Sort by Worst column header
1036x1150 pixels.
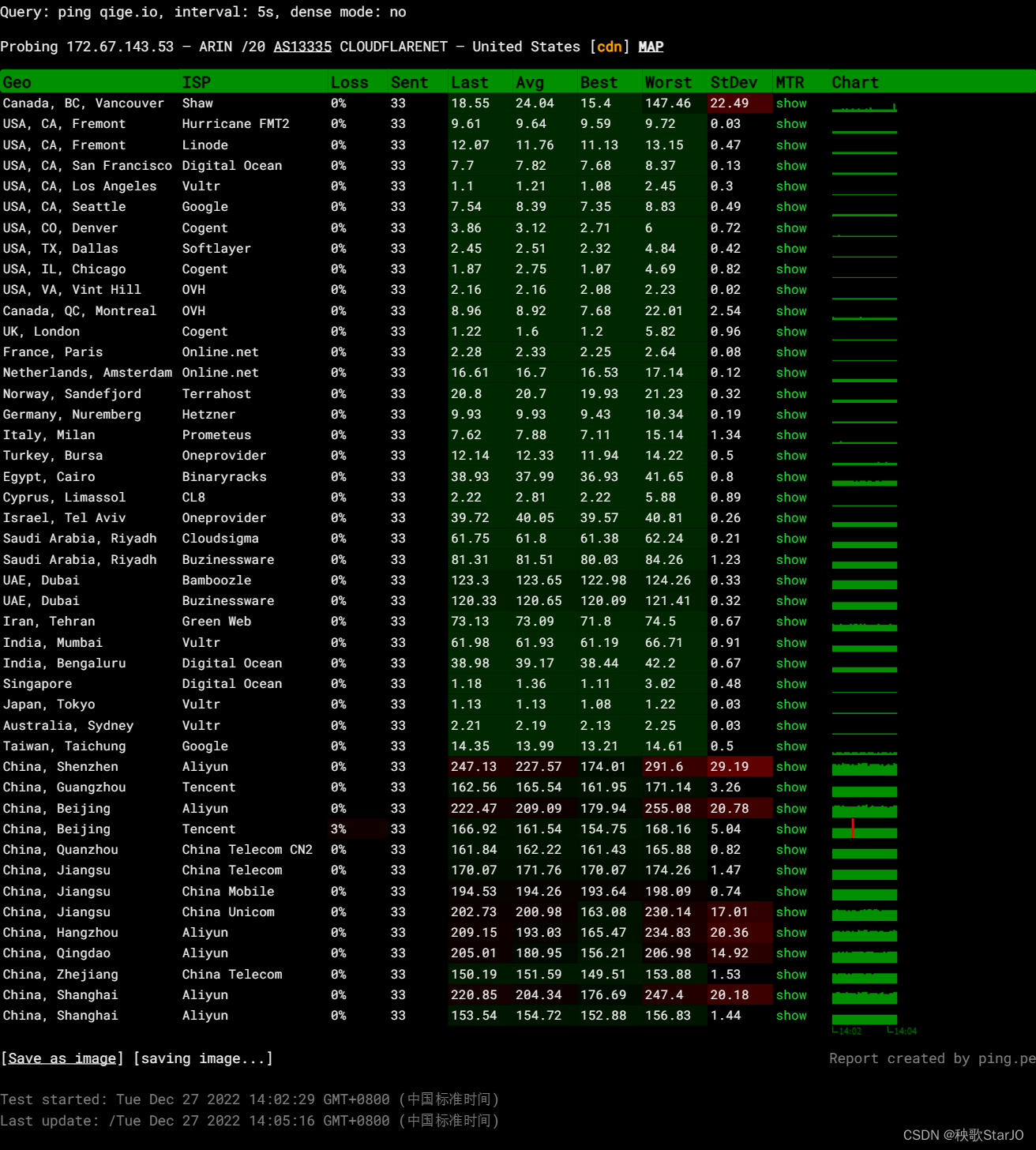(668, 82)
